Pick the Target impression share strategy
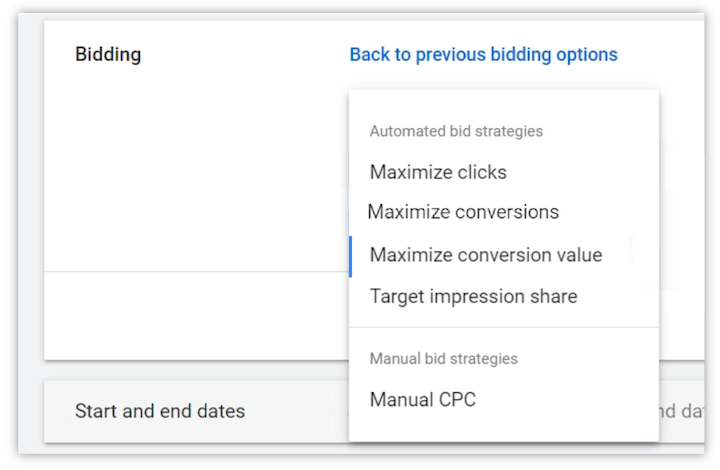This screenshot has width=720, height=470. point(473,297)
